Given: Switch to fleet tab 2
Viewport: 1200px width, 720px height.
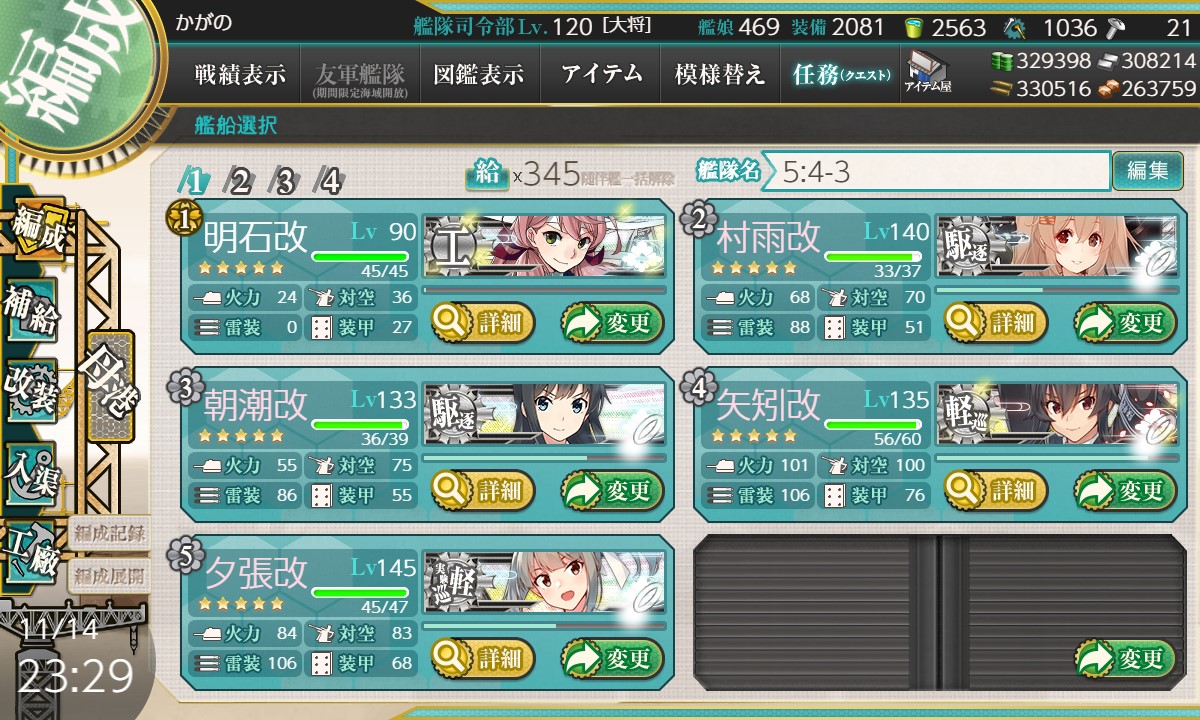Looking at the screenshot, I should click(241, 180).
